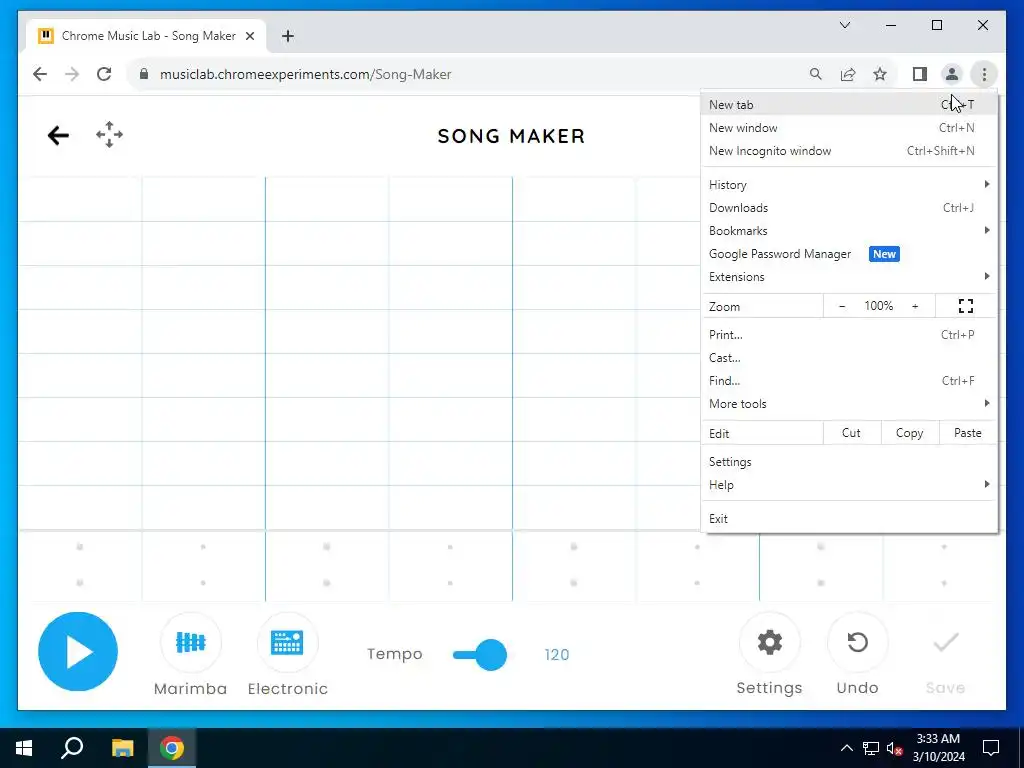
Task: Bookmark this page with star icon
Action: point(880,74)
